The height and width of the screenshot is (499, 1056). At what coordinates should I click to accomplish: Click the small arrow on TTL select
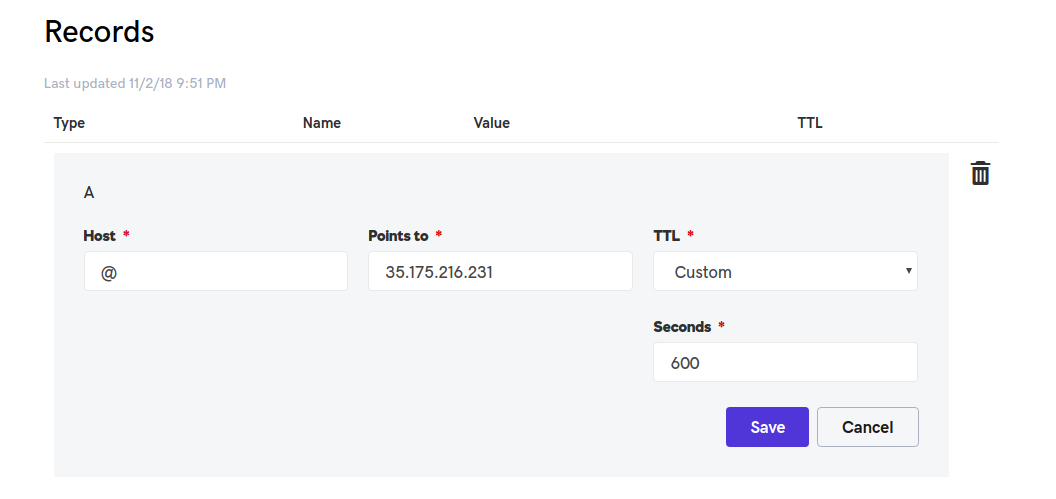click(909, 271)
